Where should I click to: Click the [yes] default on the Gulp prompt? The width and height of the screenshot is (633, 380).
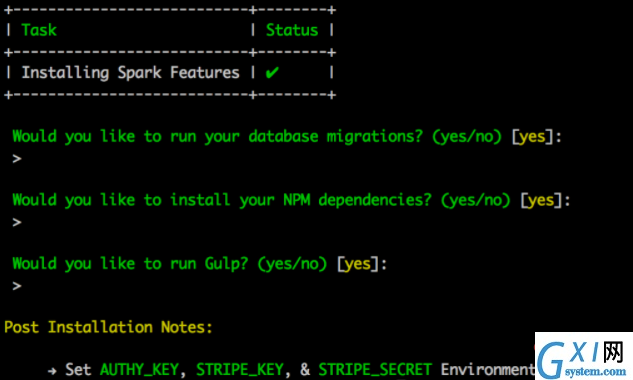(358, 264)
